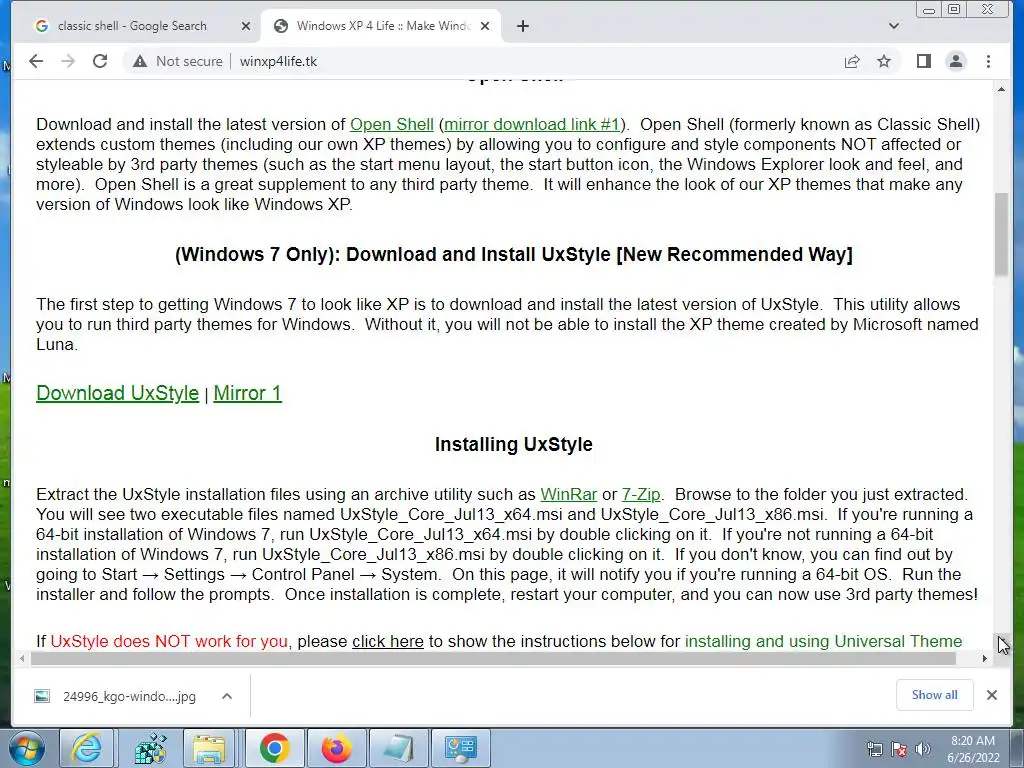Click the 'Installing UxStyle' heading

coord(513,444)
